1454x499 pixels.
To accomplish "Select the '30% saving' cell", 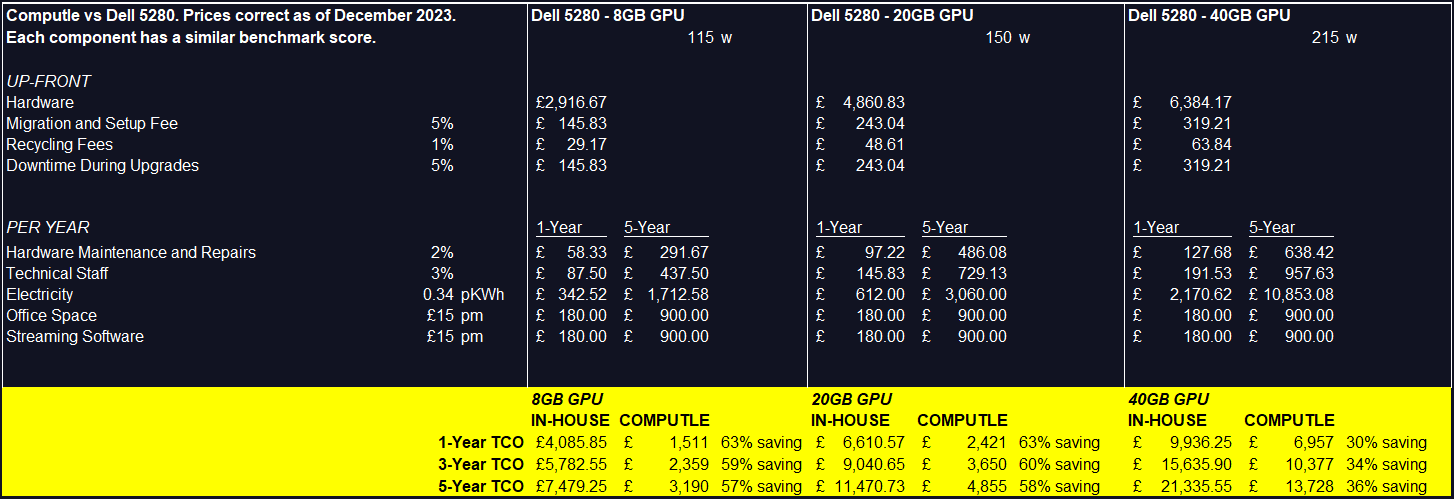I will [x=1384, y=442].
